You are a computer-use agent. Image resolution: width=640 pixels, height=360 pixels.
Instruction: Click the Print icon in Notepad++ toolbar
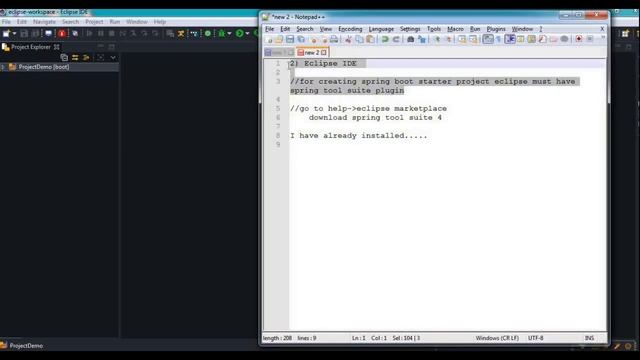tap(334, 39)
